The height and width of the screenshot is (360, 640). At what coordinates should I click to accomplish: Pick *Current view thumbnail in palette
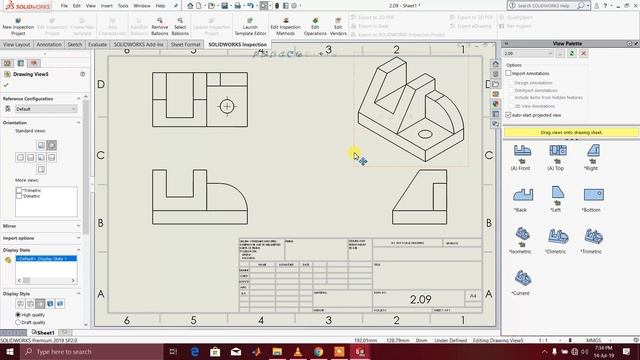(522, 278)
